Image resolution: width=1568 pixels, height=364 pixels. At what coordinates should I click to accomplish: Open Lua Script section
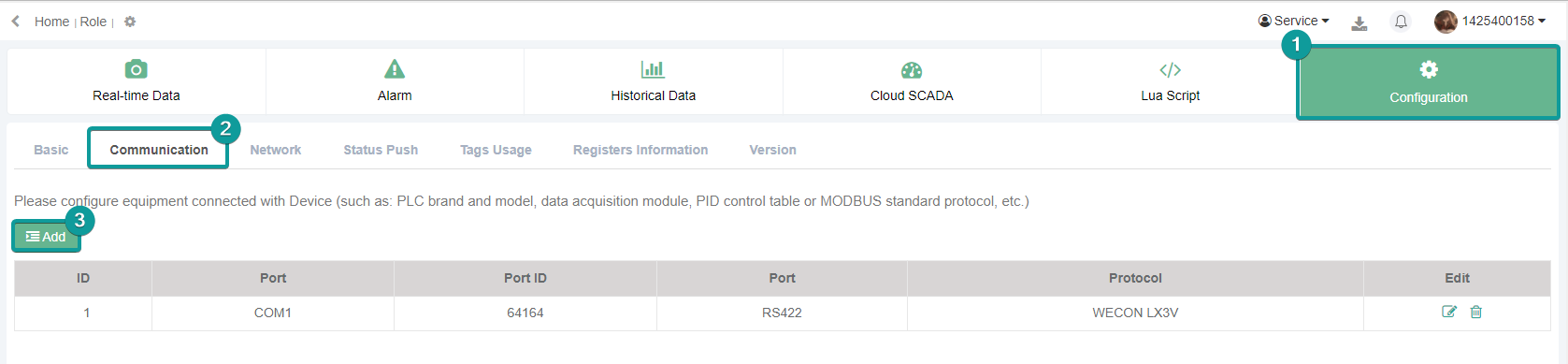(x=1170, y=81)
